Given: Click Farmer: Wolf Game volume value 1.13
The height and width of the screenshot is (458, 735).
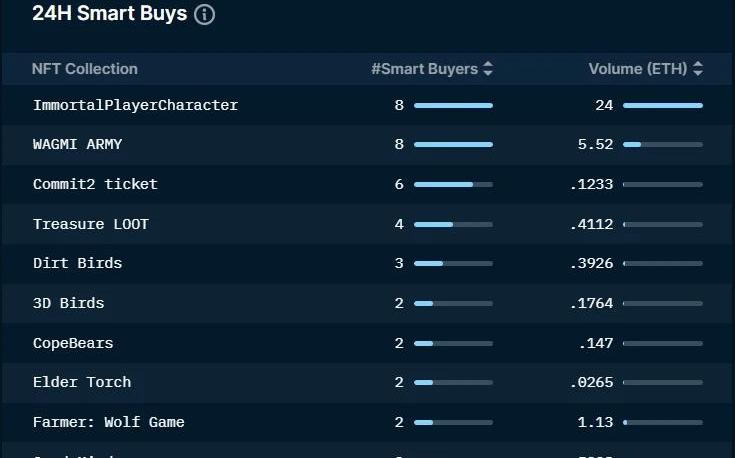Looking at the screenshot, I should tap(598, 422).
